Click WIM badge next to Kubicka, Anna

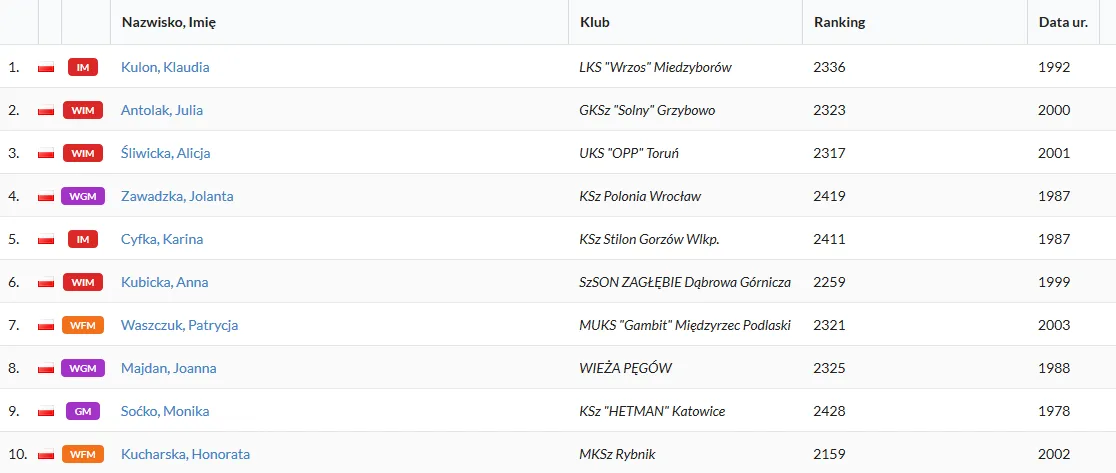[83, 283]
